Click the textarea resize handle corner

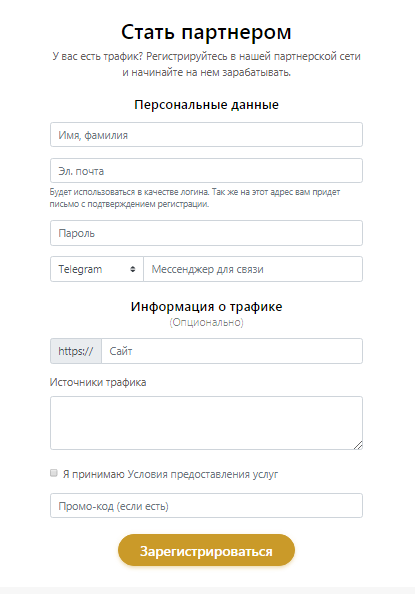tap(358, 445)
